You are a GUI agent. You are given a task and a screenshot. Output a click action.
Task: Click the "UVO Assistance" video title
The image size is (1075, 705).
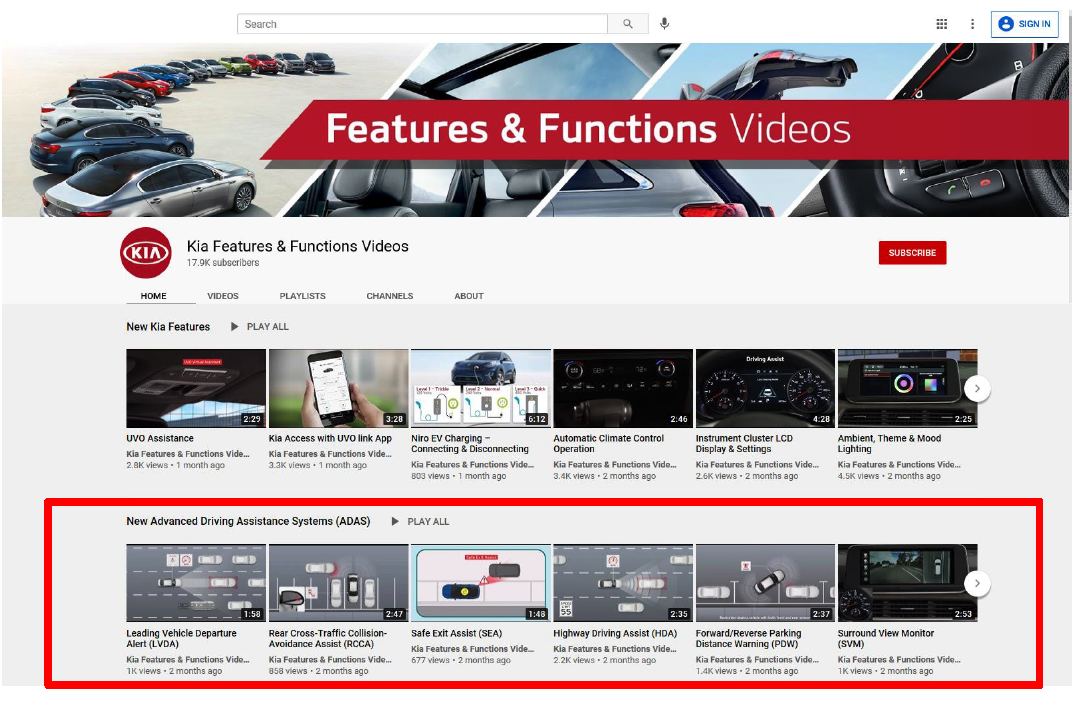[x=160, y=439]
